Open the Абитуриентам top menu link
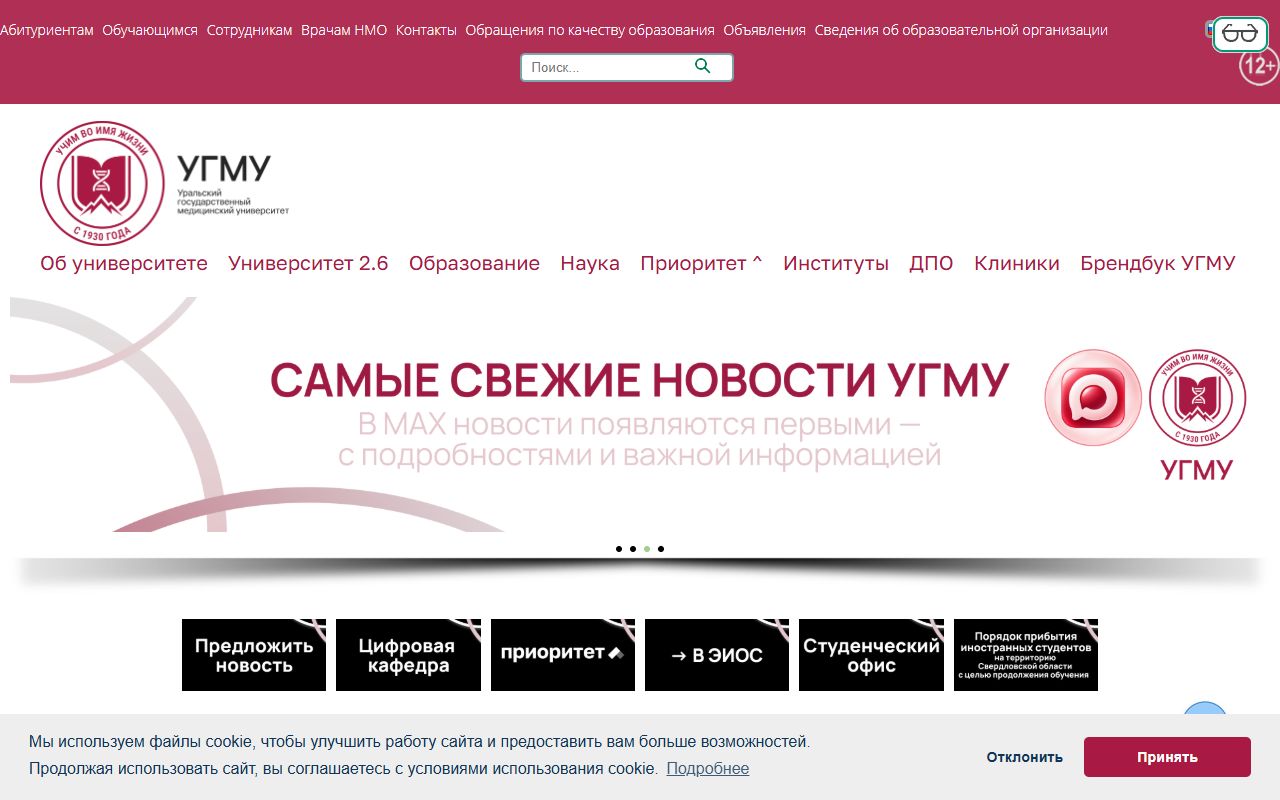Image resolution: width=1280 pixels, height=800 pixels. 47,30
